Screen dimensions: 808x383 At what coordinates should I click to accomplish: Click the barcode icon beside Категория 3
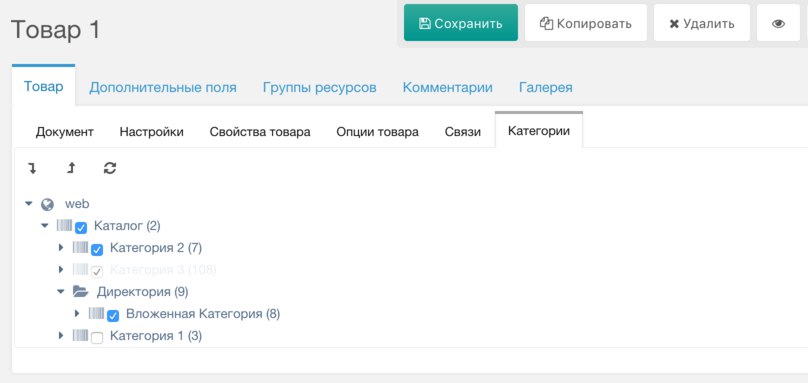(x=80, y=269)
